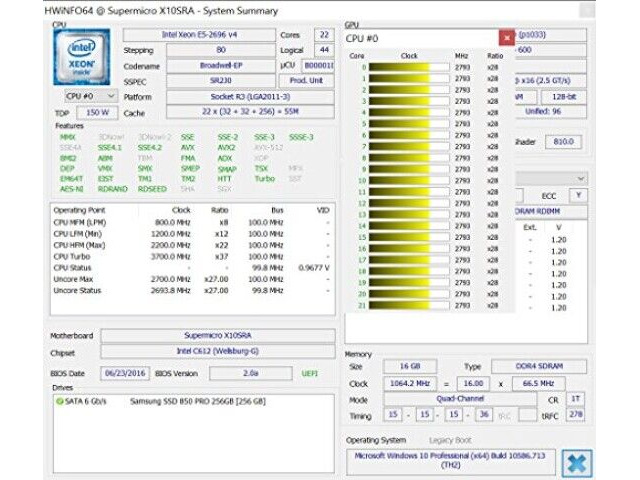Click the blue X close button at bottom right
The image size is (640, 480).
coord(576,464)
